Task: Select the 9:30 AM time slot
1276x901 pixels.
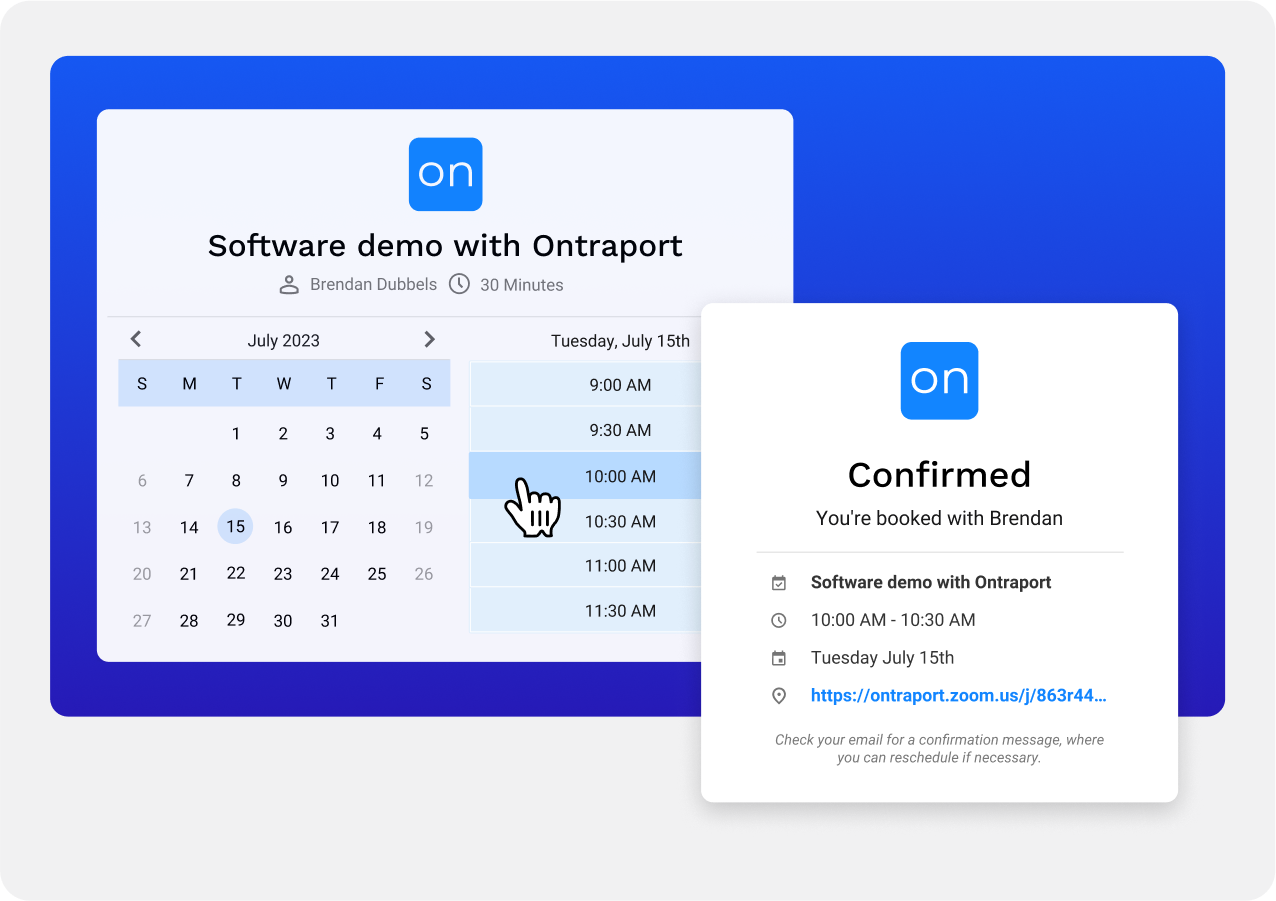Action: tap(585, 430)
